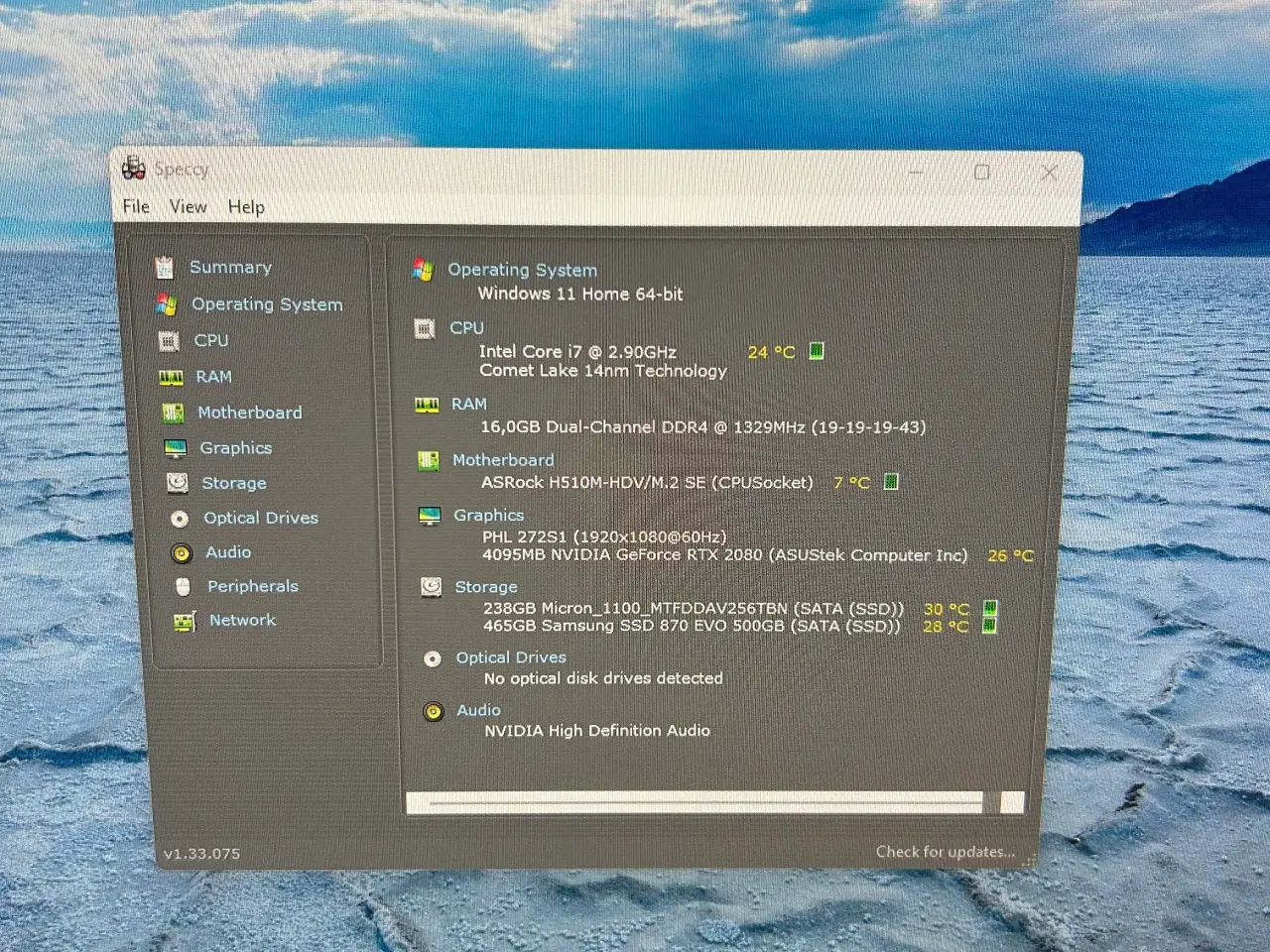
Task: Select the CPU chip icon in sidebar
Action: tap(170, 341)
